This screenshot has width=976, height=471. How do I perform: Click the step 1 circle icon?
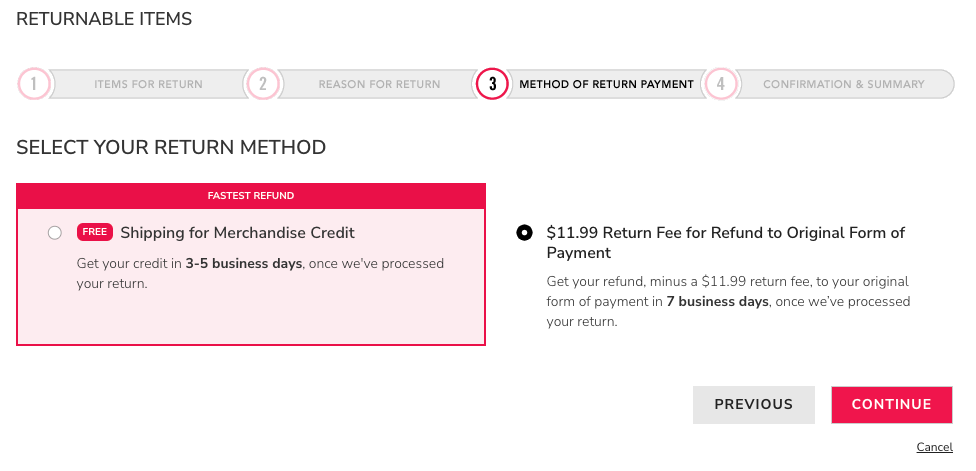33,84
